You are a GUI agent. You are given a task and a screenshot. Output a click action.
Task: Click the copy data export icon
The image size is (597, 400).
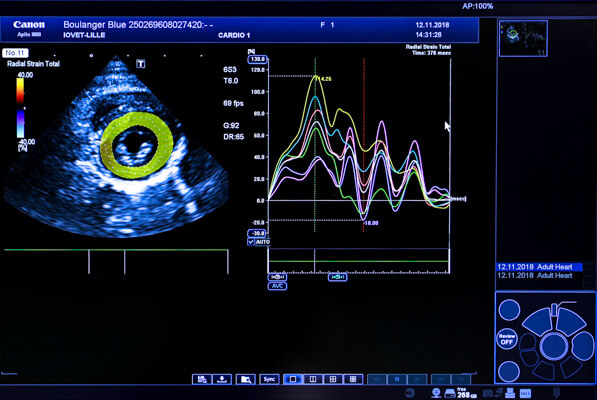click(202, 379)
